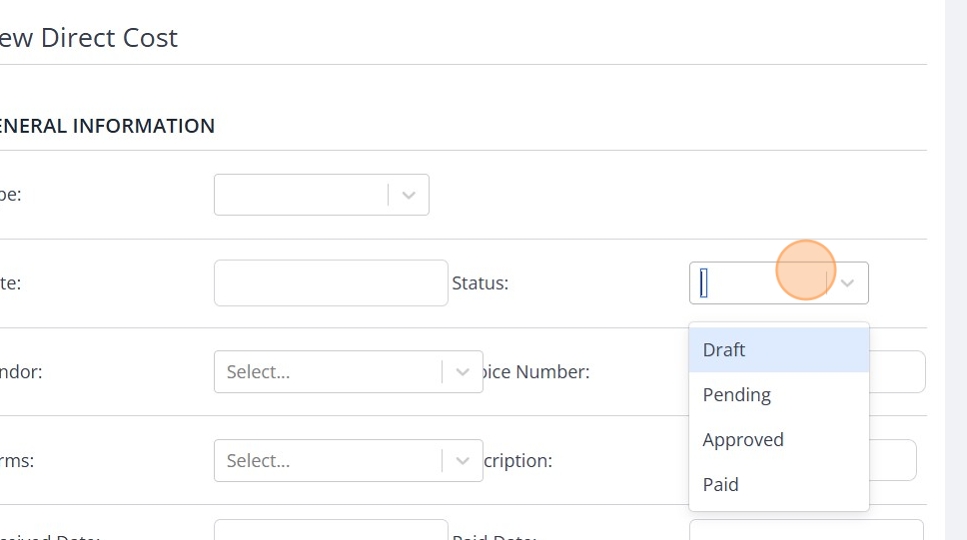
Task: Click the Paid Date input field
Action: (806, 530)
